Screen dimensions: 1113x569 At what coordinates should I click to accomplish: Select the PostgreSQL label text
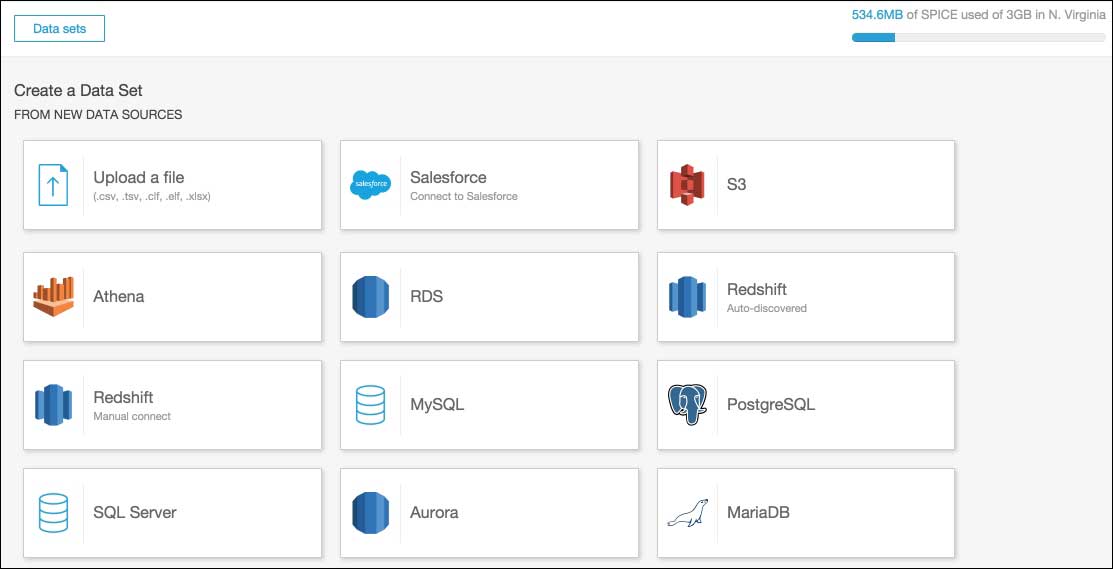771,405
